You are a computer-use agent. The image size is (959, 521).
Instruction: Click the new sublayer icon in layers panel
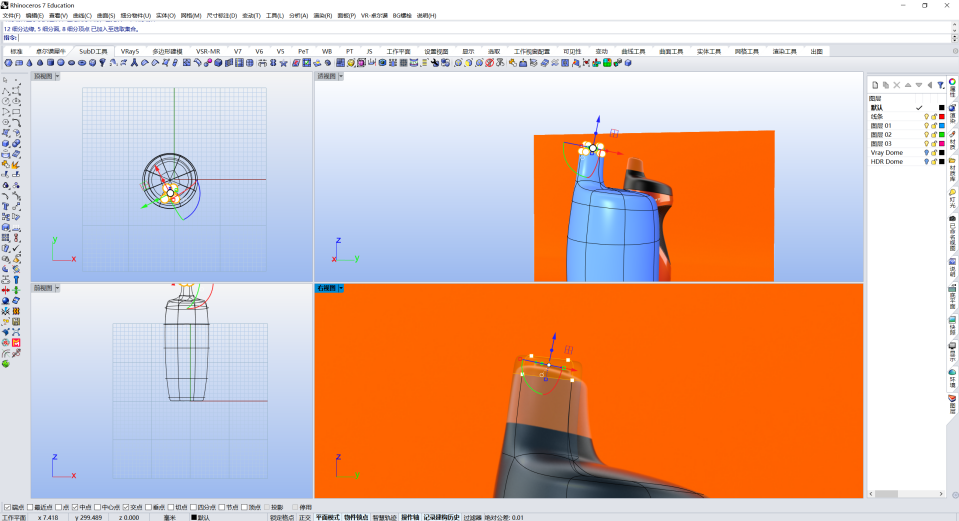click(886, 85)
